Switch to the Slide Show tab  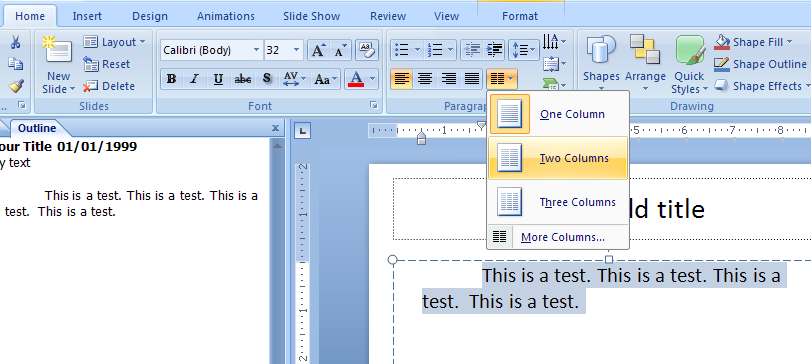pos(311,16)
